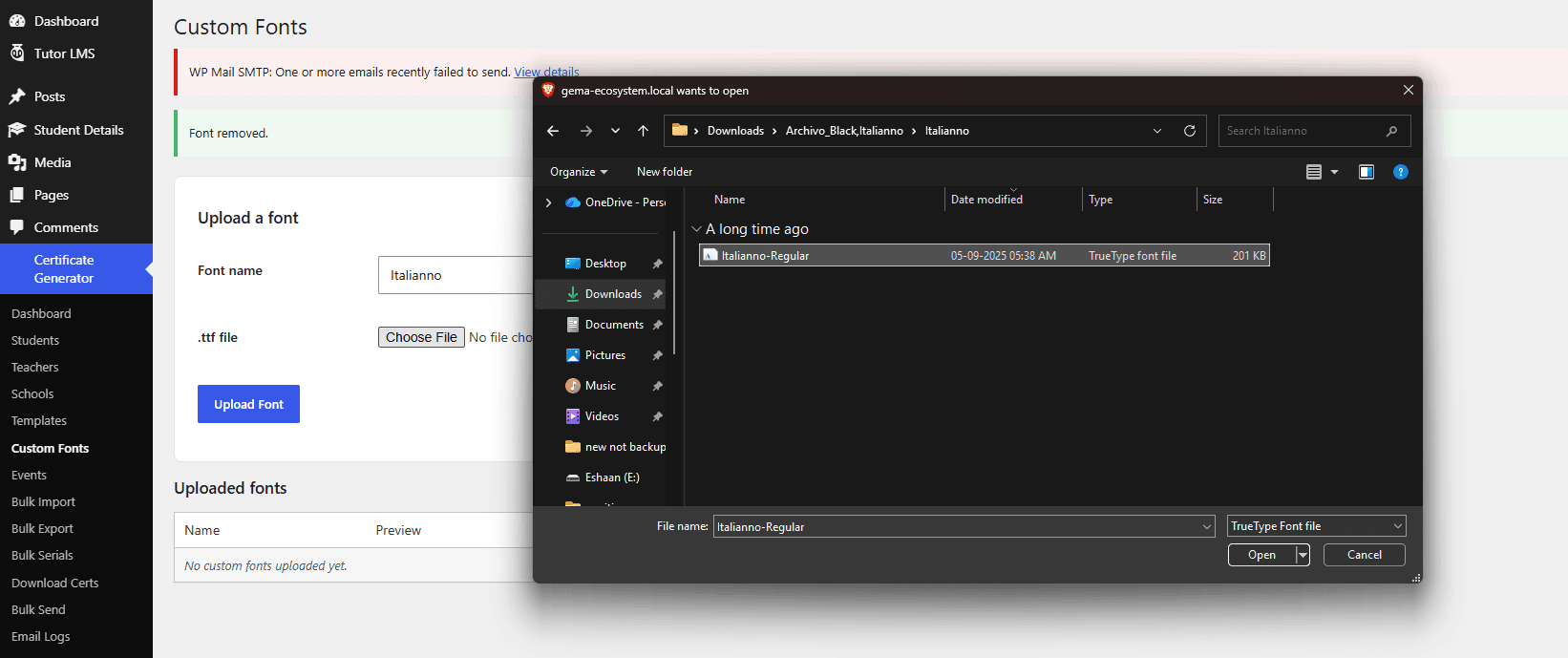The width and height of the screenshot is (1568, 658).
Task: Open the file dialog help icon
Action: pyautogui.click(x=1401, y=172)
